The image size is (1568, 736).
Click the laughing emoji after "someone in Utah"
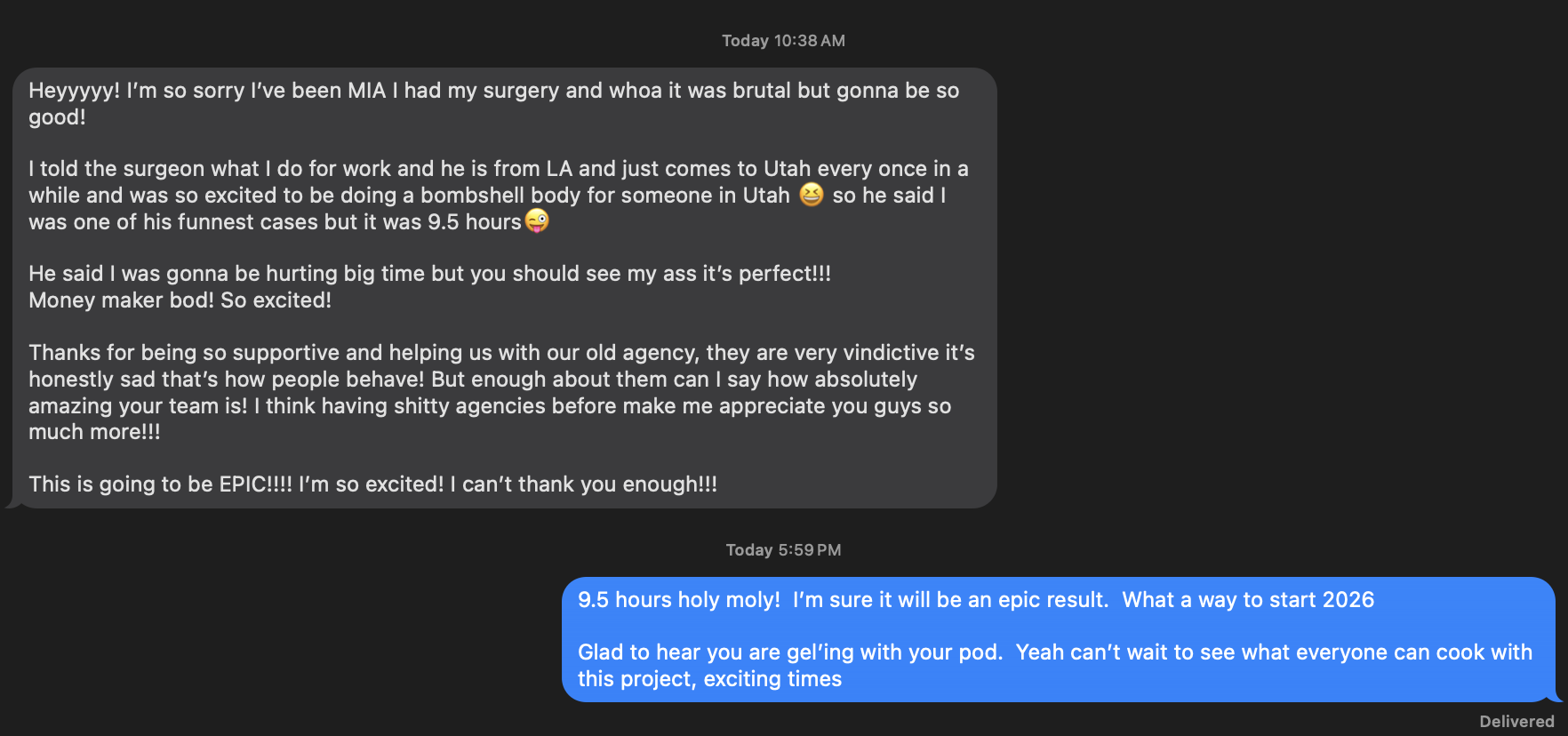tap(811, 195)
